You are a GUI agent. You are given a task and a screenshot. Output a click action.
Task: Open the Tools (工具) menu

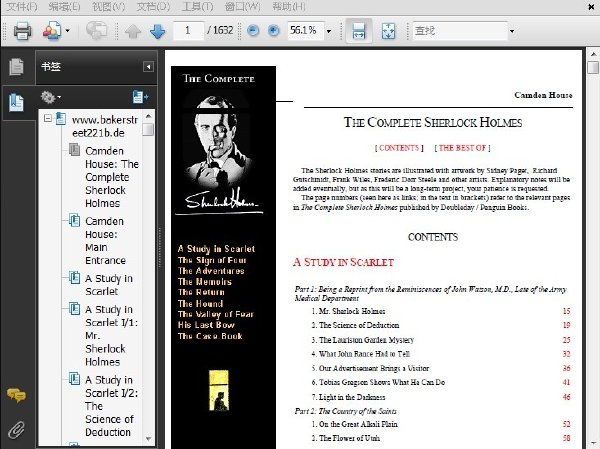pos(197,7)
